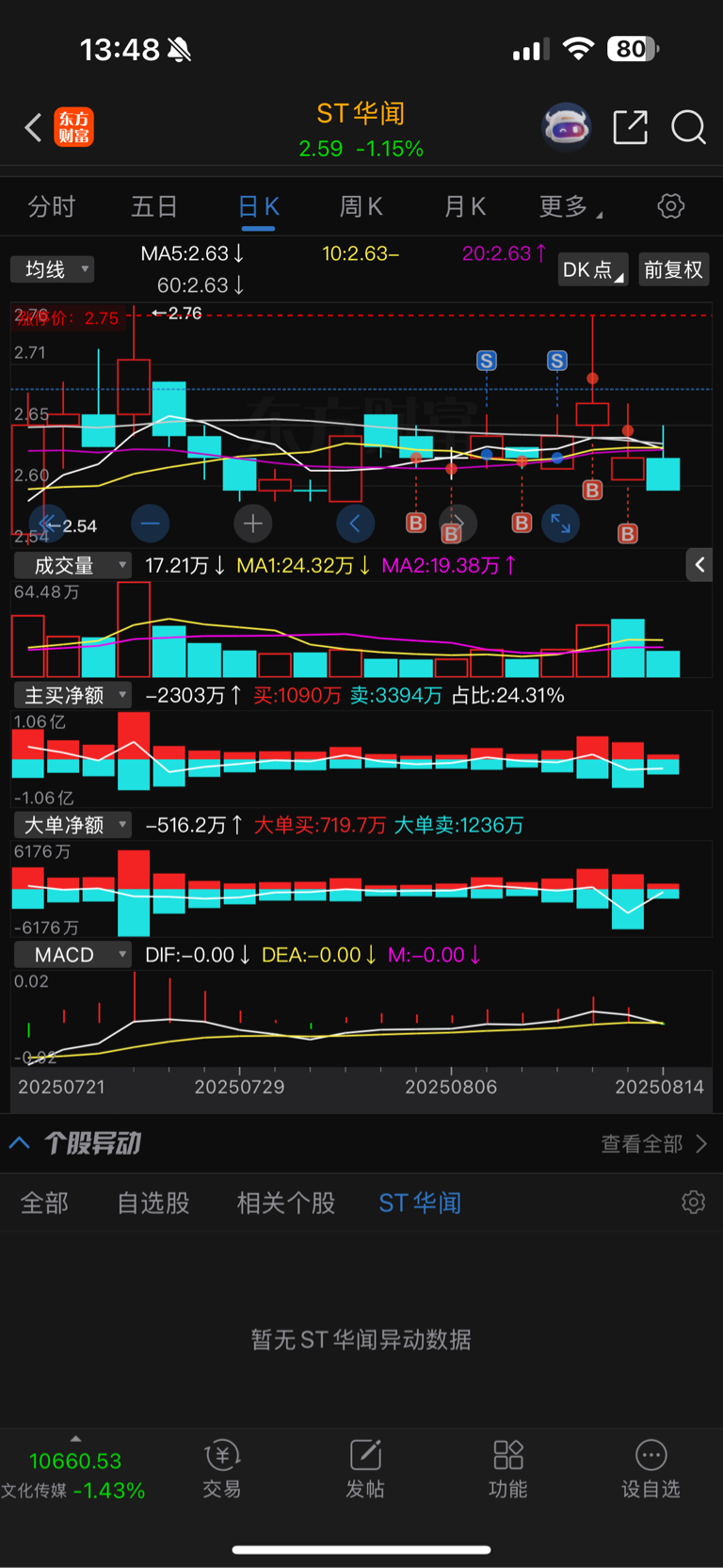The height and width of the screenshot is (1568, 723).
Task: Open the robot assistant avatar icon
Action: click(567, 127)
